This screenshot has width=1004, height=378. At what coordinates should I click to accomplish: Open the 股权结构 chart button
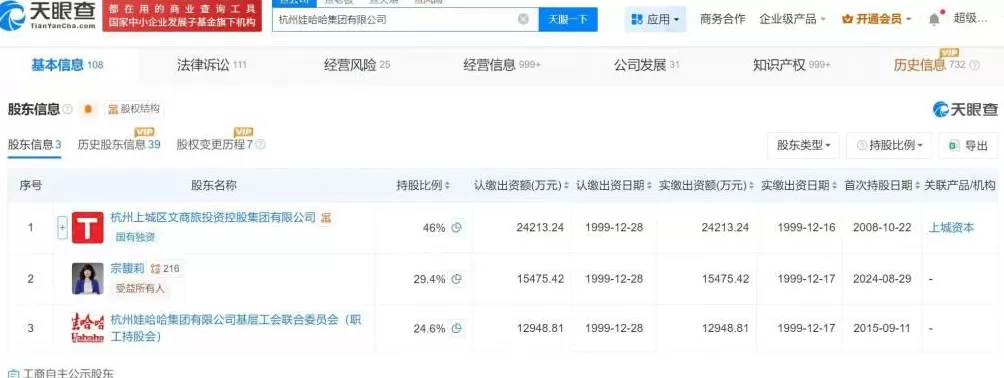pyautogui.click(x=133, y=109)
